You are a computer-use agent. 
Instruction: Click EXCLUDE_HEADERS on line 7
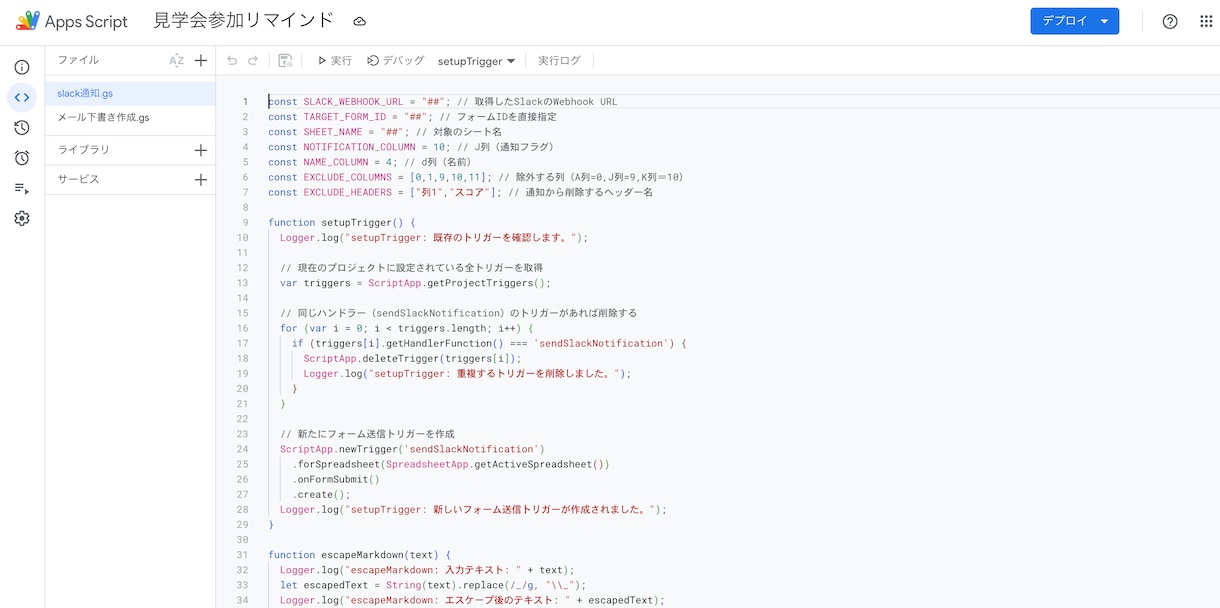pos(347,192)
